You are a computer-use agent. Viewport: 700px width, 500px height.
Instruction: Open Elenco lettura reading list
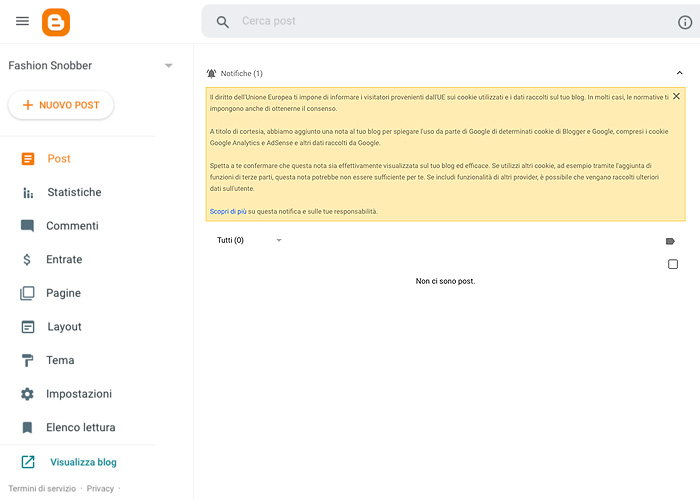point(80,428)
